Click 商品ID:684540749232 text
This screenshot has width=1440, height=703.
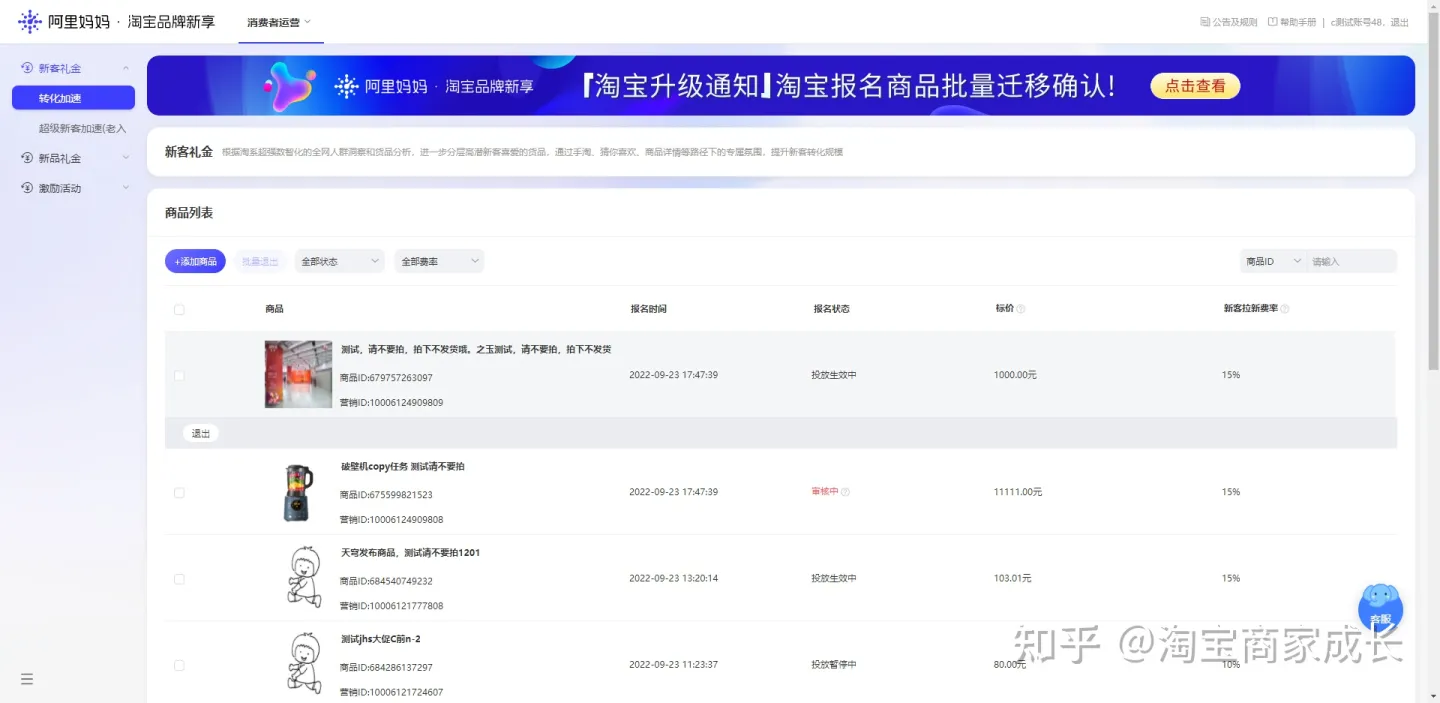pyautogui.click(x=386, y=581)
